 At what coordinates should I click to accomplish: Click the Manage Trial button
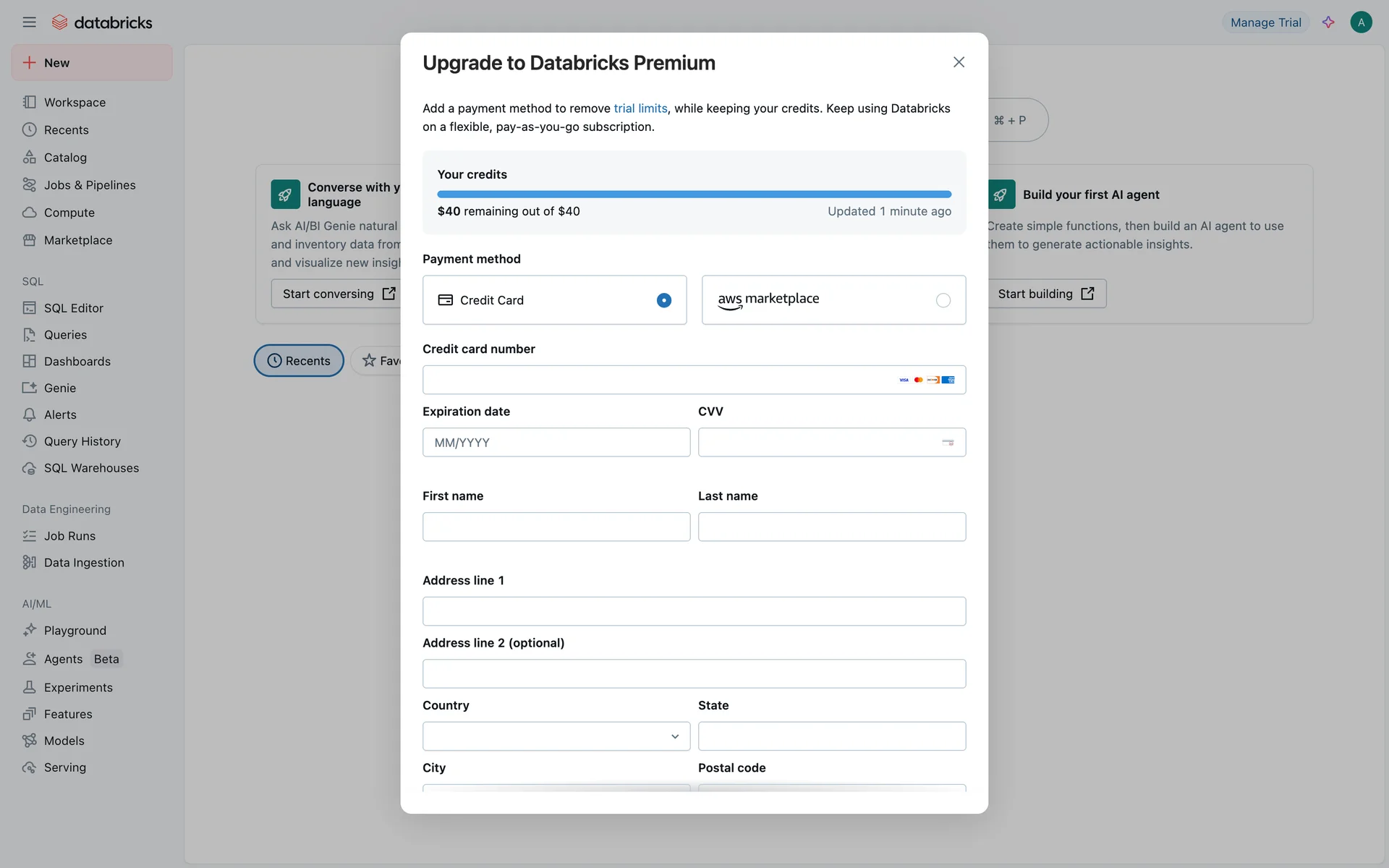point(1265,22)
